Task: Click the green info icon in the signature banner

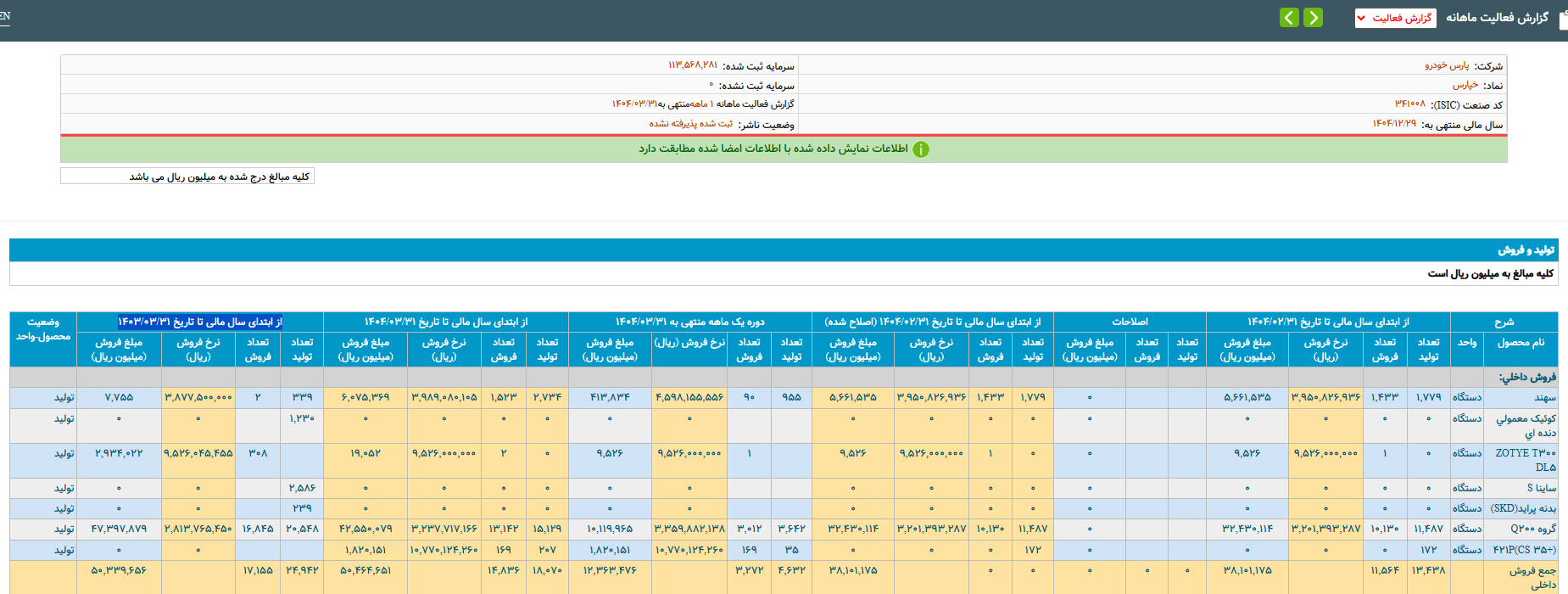Action: [x=921, y=149]
